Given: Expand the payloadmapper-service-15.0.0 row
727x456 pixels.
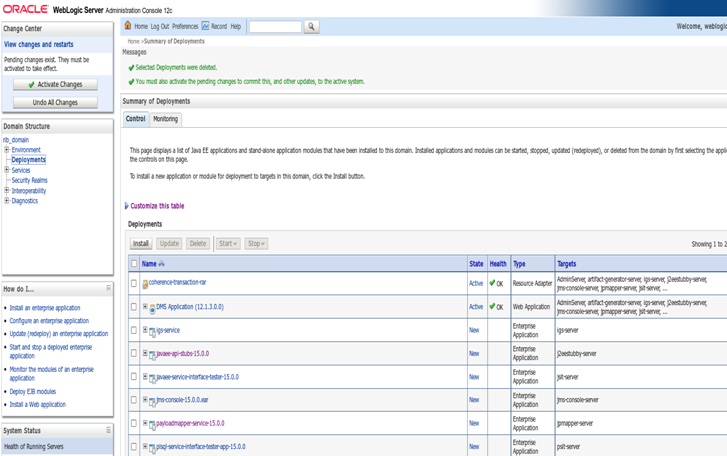Looking at the screenshot, I should click(145, 423).
